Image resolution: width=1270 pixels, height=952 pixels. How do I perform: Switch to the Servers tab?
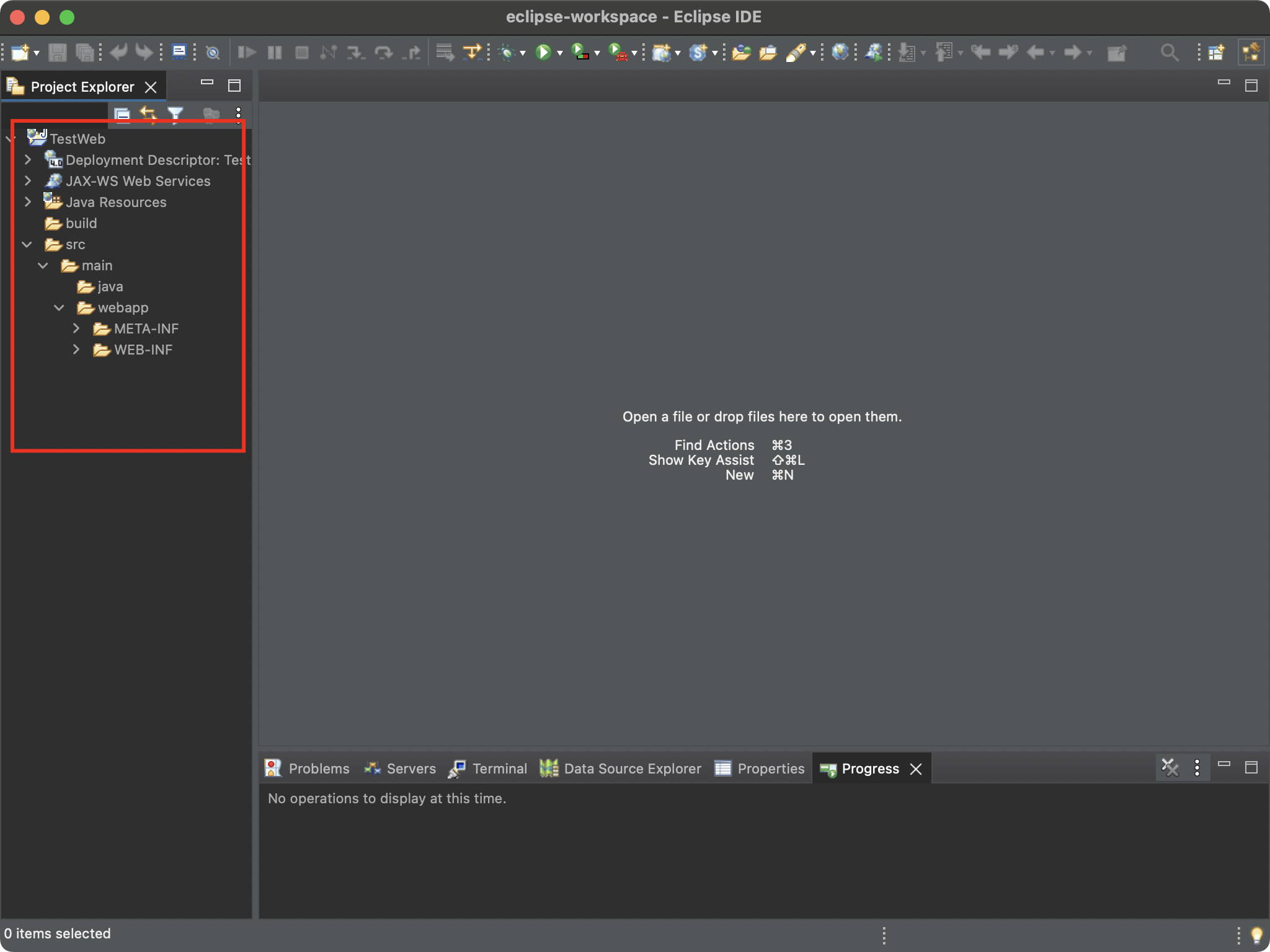(400, 769)
